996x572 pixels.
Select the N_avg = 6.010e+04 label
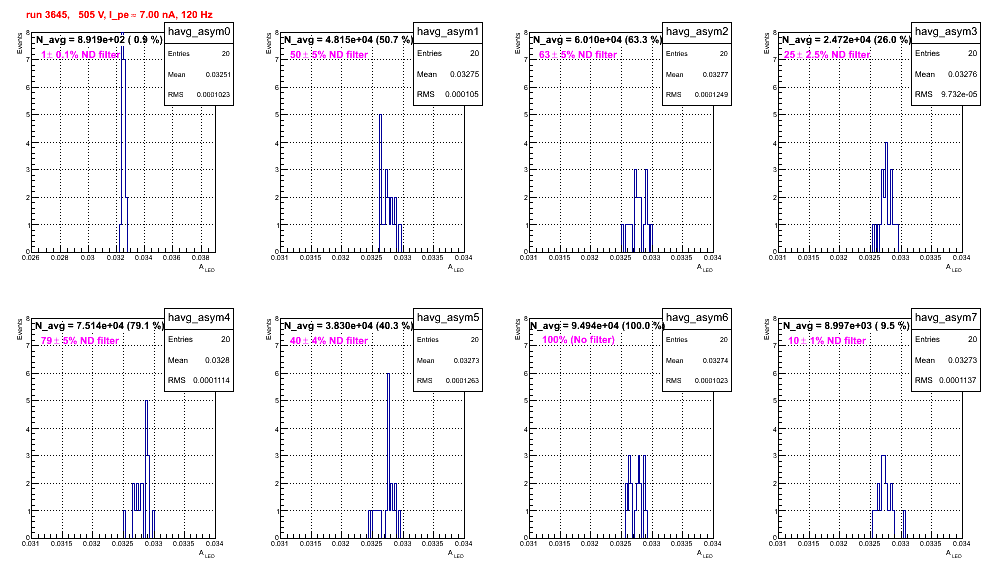click(596, 39)
